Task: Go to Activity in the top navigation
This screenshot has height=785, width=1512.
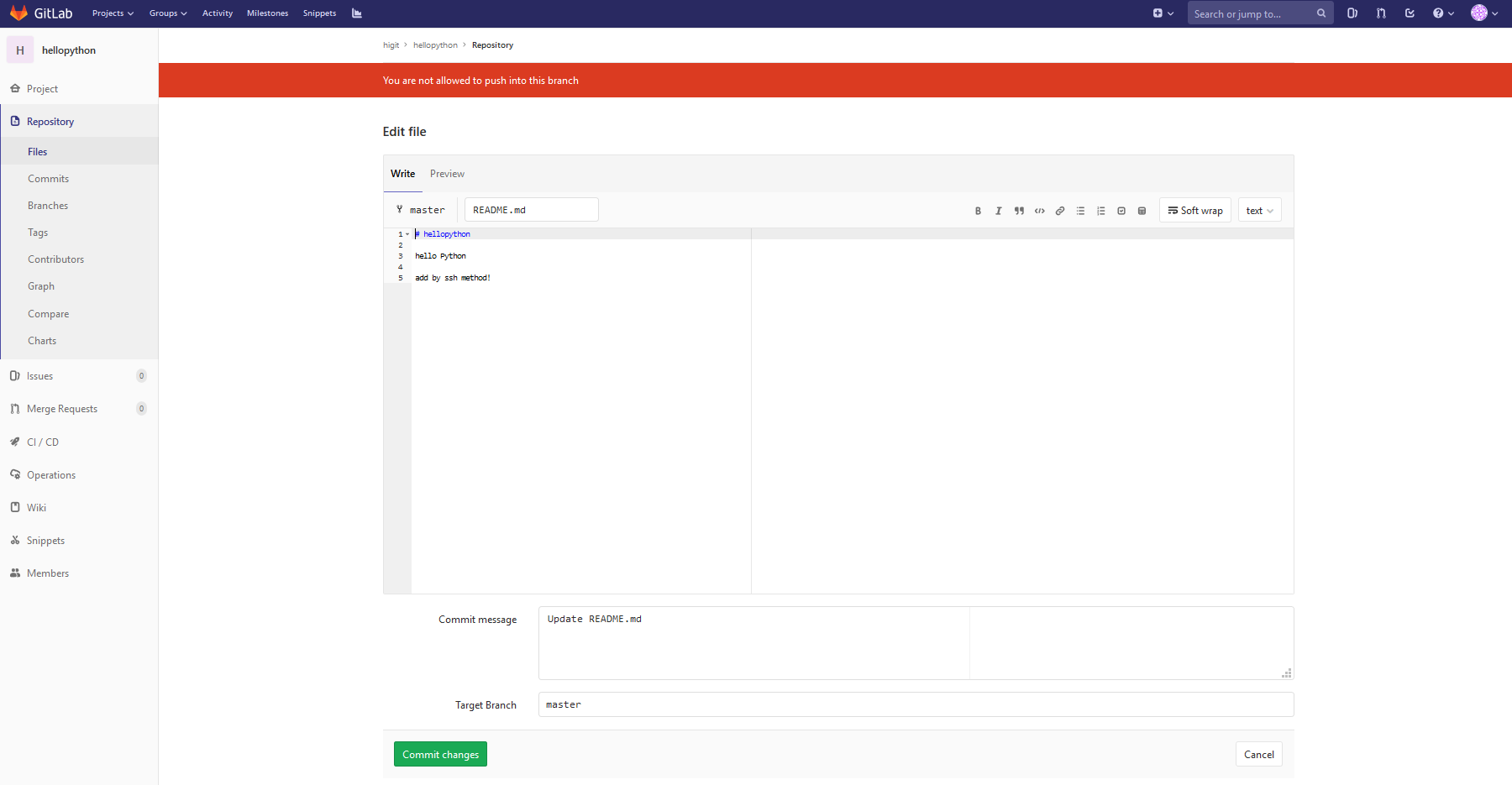Action: 218,13
